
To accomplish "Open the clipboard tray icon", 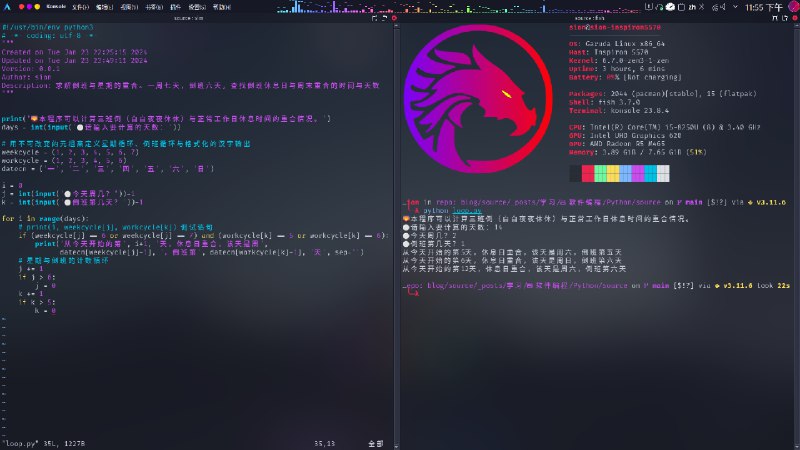I will (649, 7).
